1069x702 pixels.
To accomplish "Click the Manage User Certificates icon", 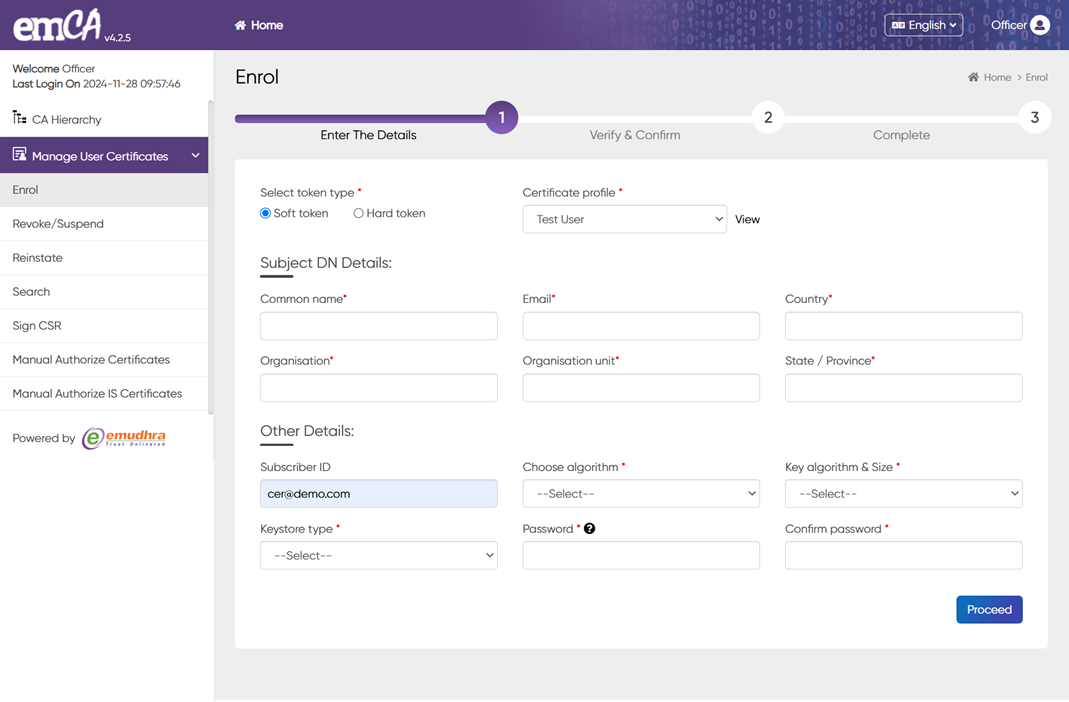I will click(19, 155).
